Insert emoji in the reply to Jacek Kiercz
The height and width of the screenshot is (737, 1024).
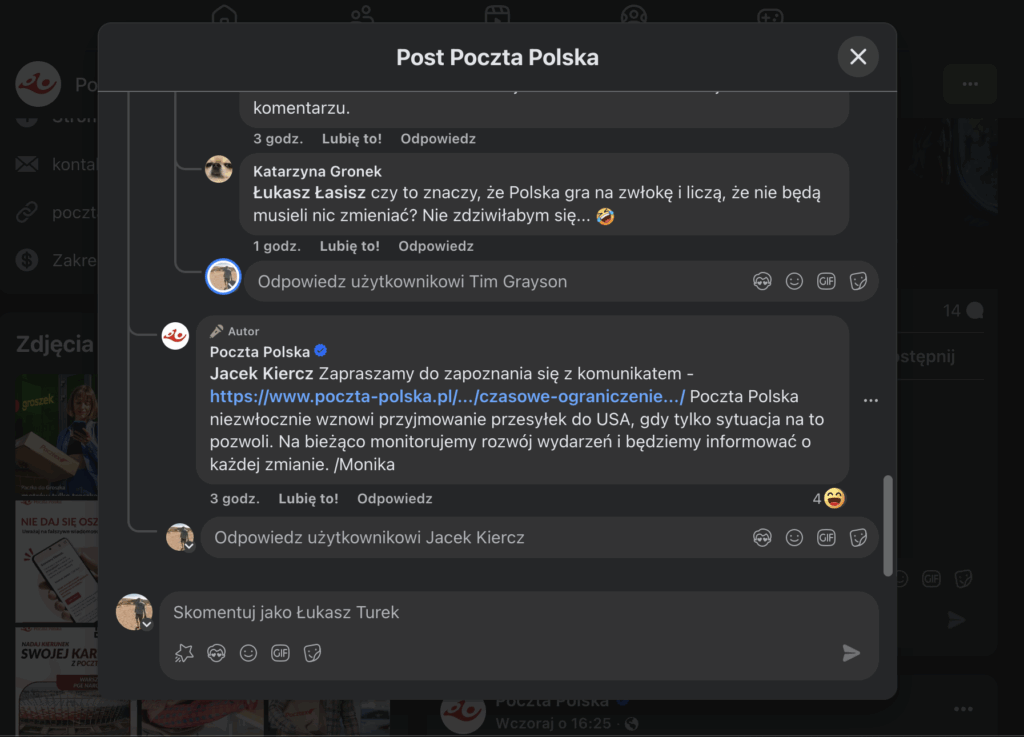click(794, 538)
